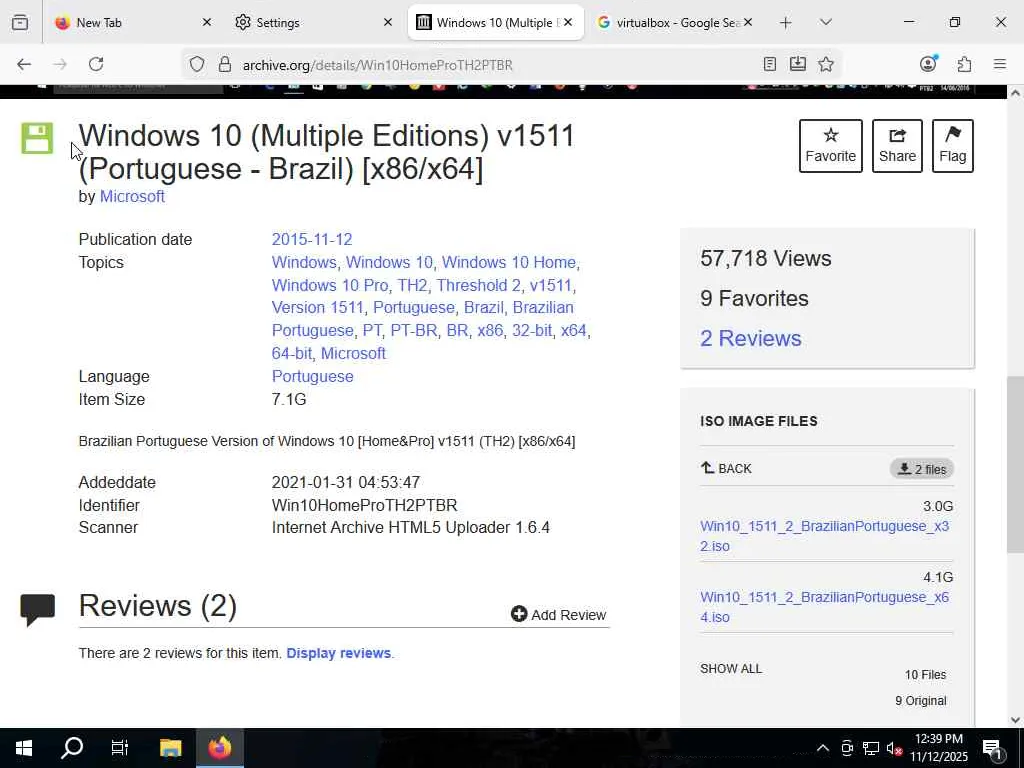Open the Extensions puzzle icon
Image resolution: width=1024 pixels, height=768 pixels.
pos(964,64)
